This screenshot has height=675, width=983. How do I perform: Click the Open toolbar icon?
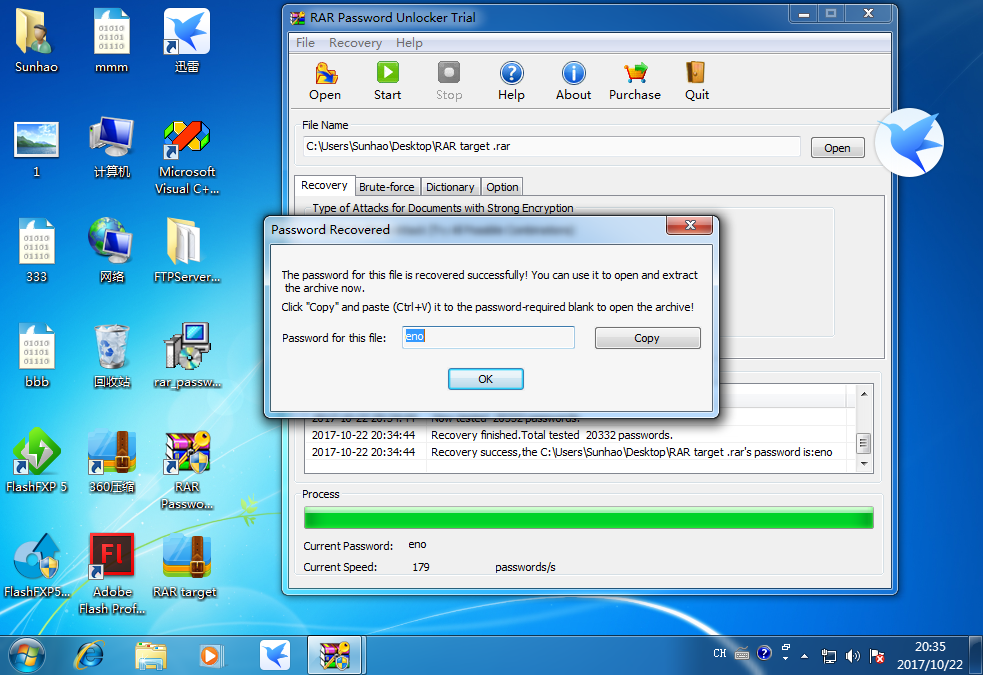pos(325,81)
